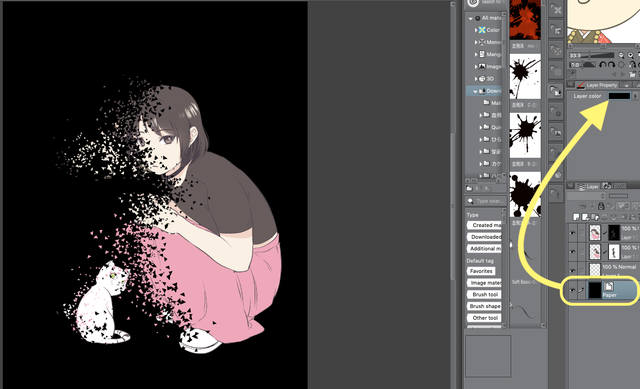Screen dimensions: 640x389
Task: Hide the top masked layer via eye icon
Action: pos(572,233)
